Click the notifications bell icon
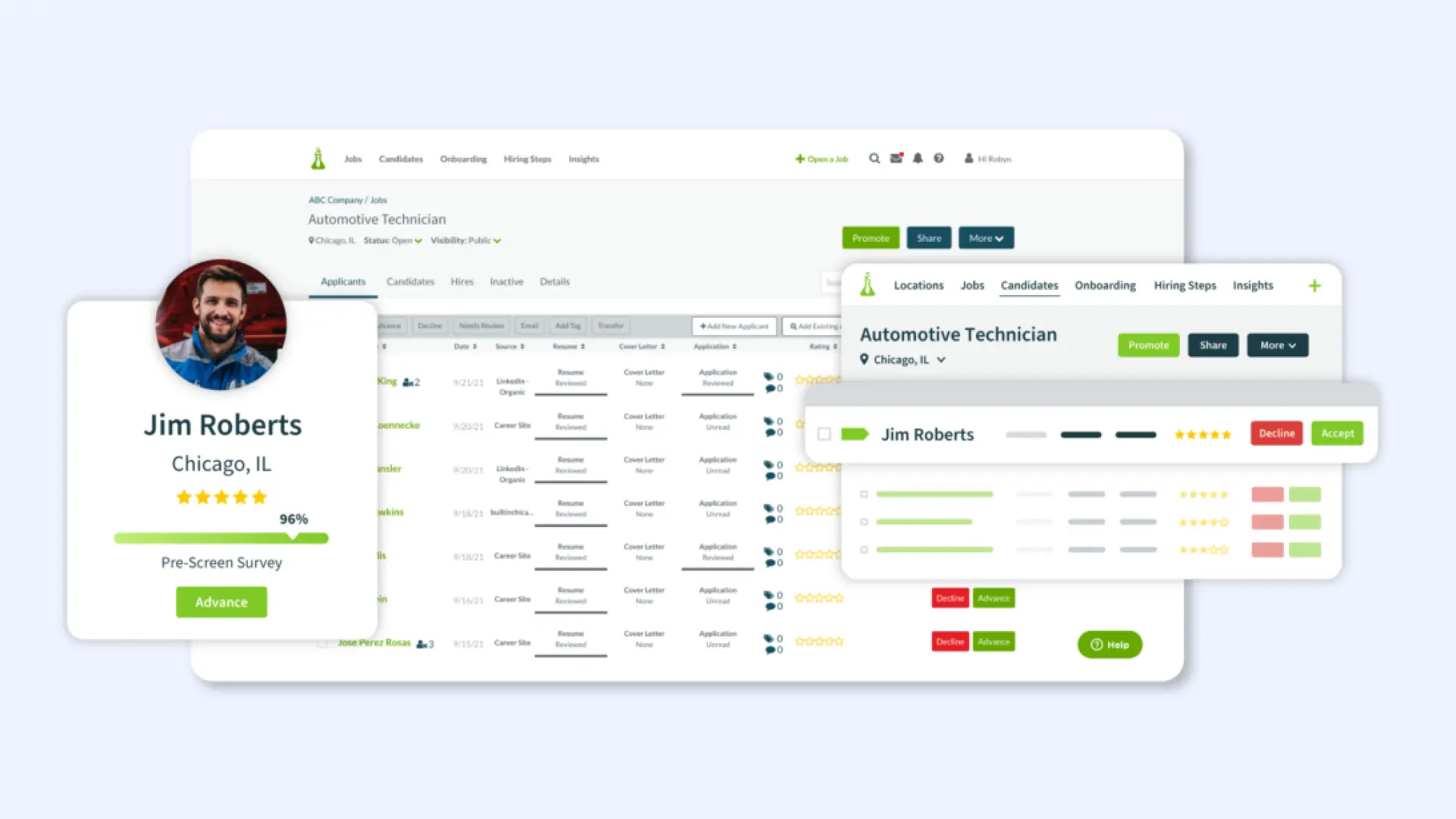Screen dimensions: 1456x819 click(x=918, y=158)
